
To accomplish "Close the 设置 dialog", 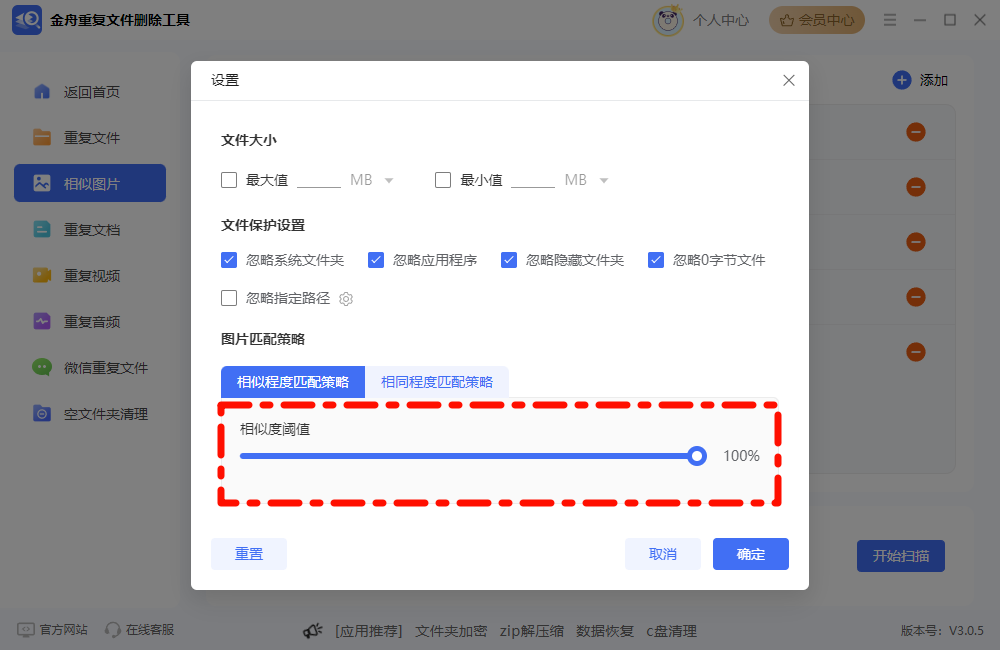I will coord(789,80).
